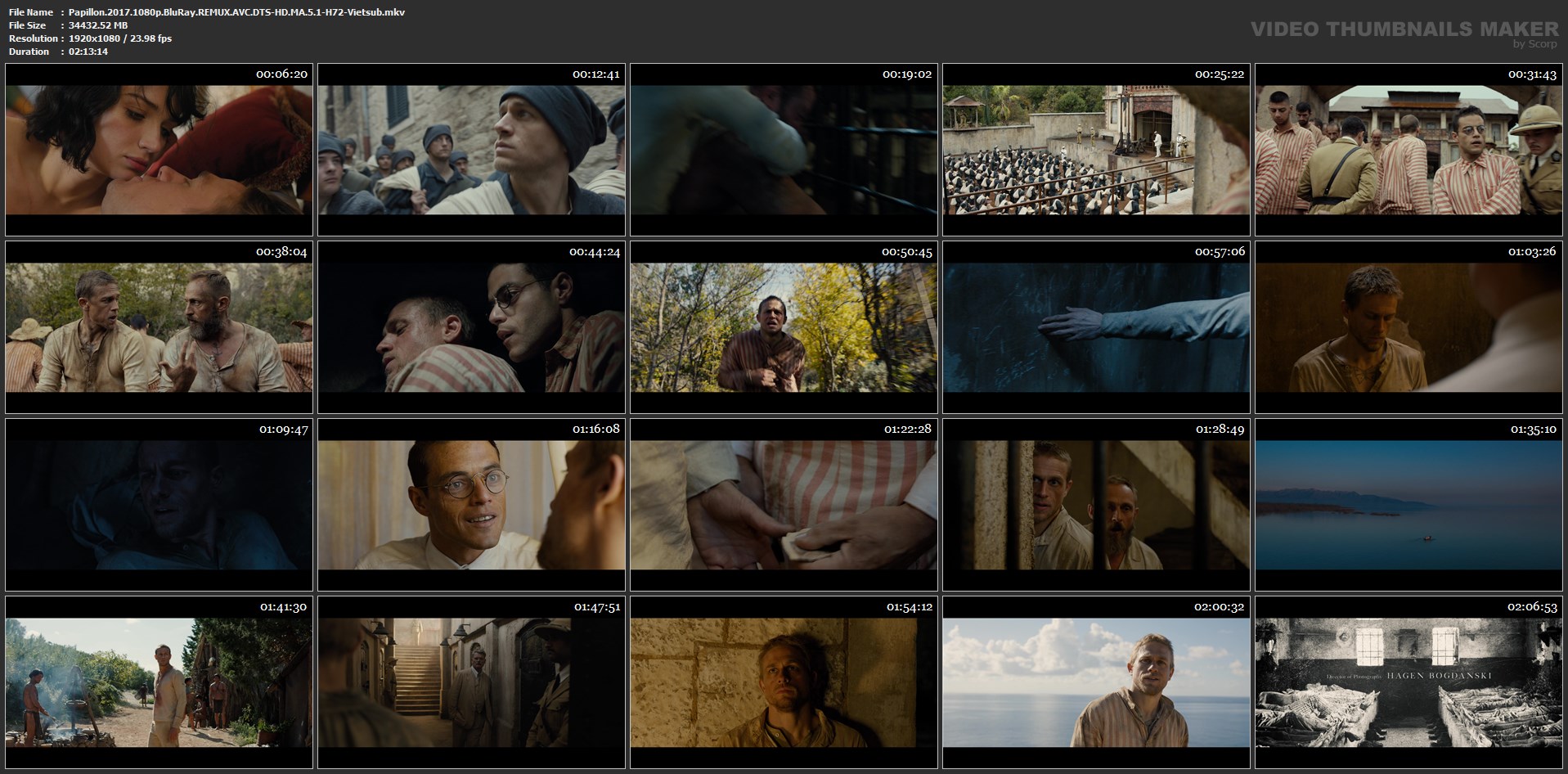Pick the frame at 01:22:28
Viewport: 1568px width, 774px height.
pyautogui.click(x=784, y=505)
